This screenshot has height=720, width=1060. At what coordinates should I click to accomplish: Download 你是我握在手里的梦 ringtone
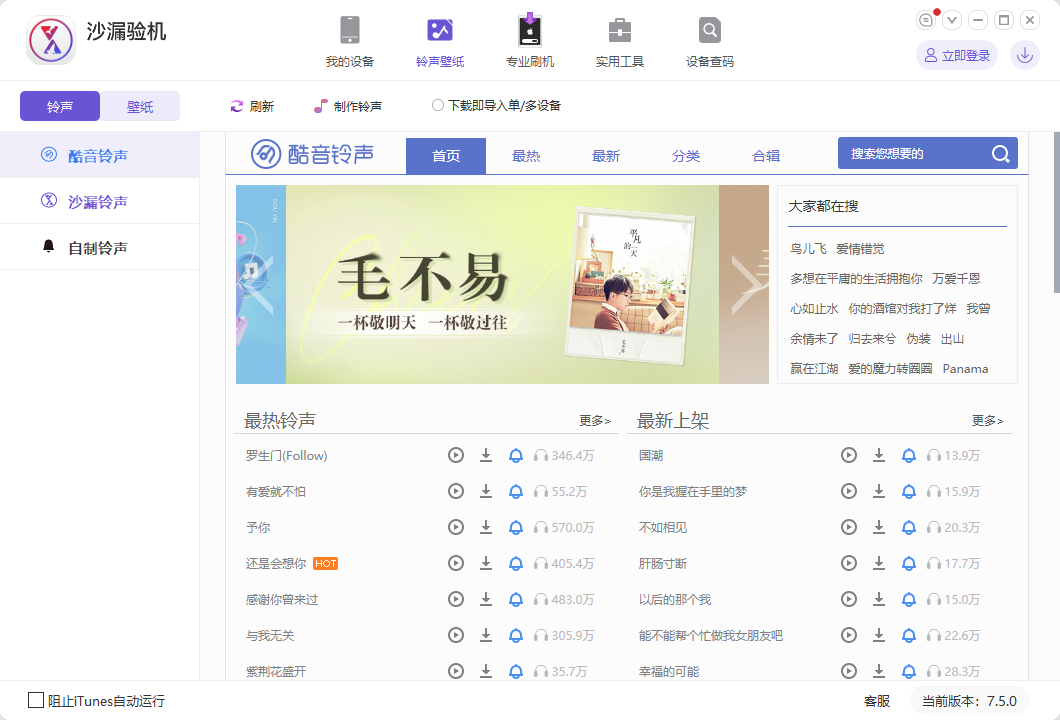(878, 491)
